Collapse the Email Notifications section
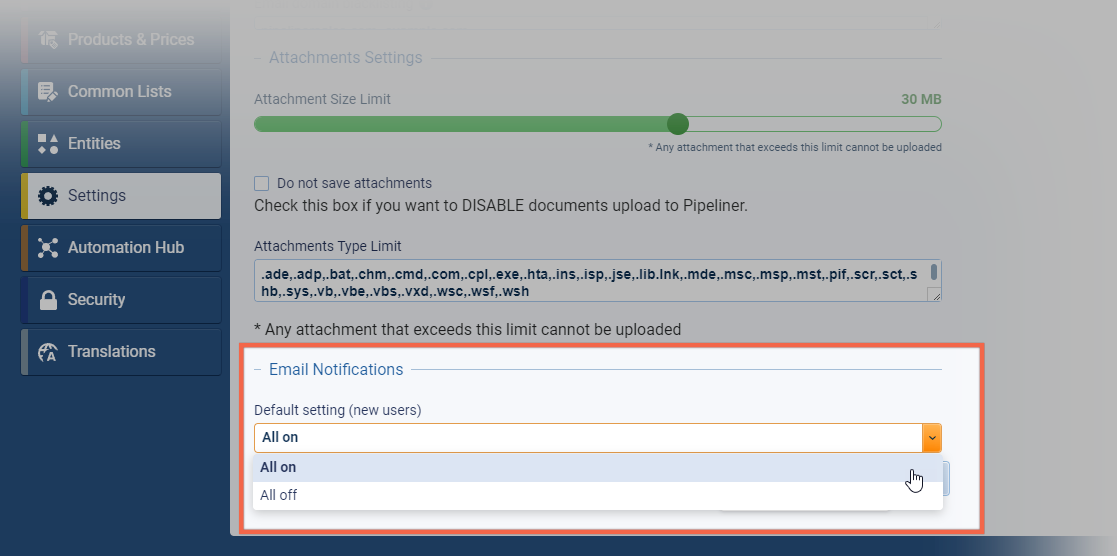The image size is (1117, 556). click(258, 369)
